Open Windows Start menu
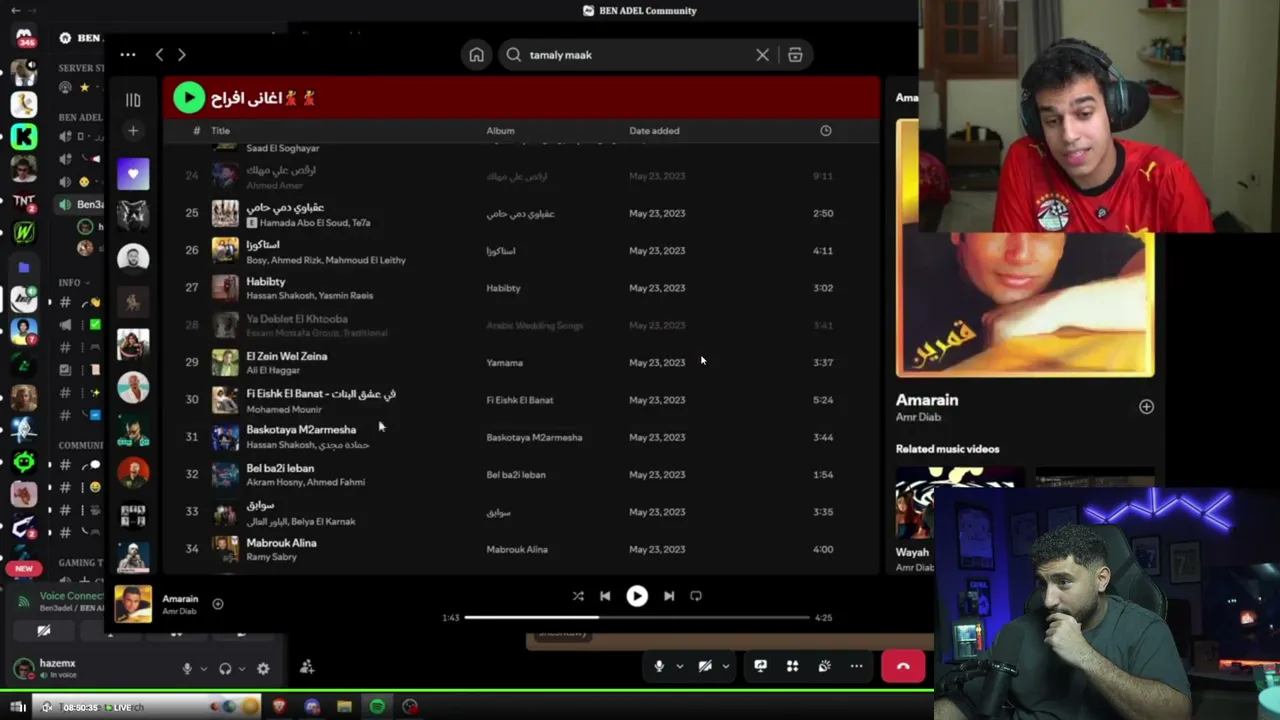Image resolution: width=1280 pixels, height=720 pixels. coord(17,707)
